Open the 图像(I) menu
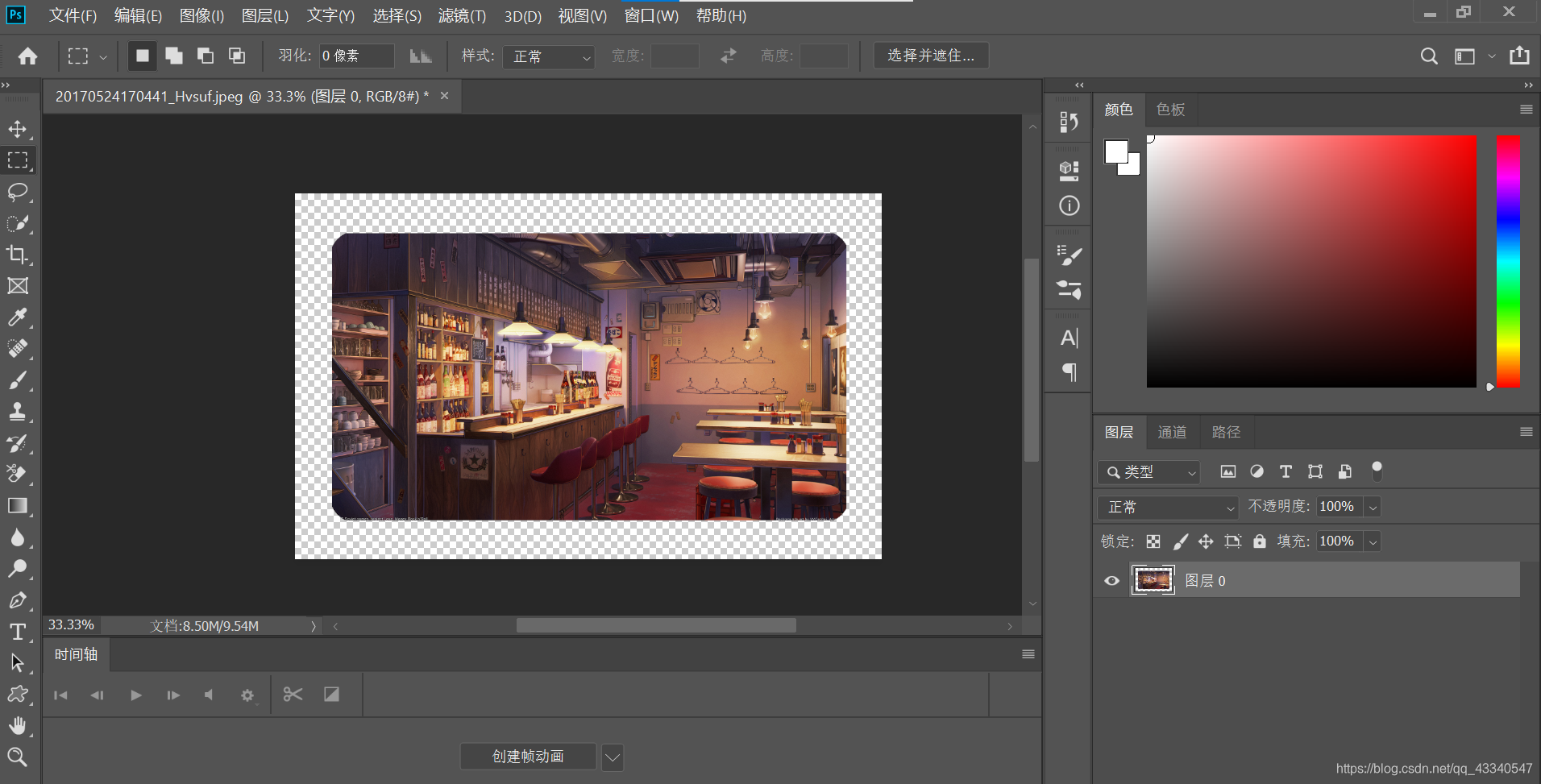 (x=201, y=16)
